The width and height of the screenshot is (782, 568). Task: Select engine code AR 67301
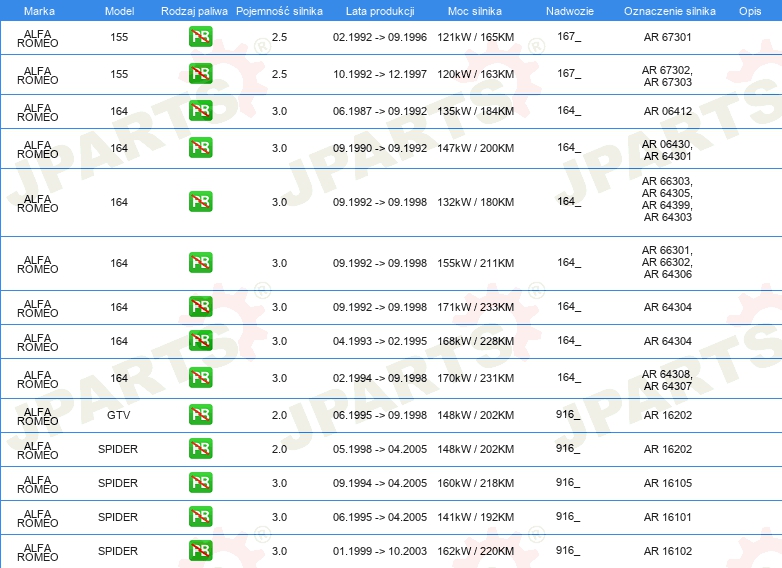coord(667,37)
